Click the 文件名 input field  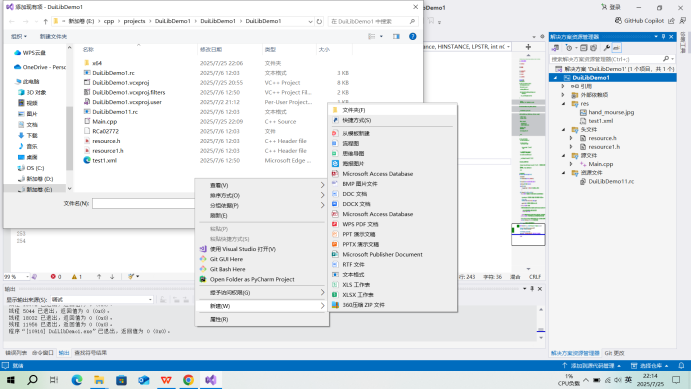pyautogui.click(x=143, y=204)
